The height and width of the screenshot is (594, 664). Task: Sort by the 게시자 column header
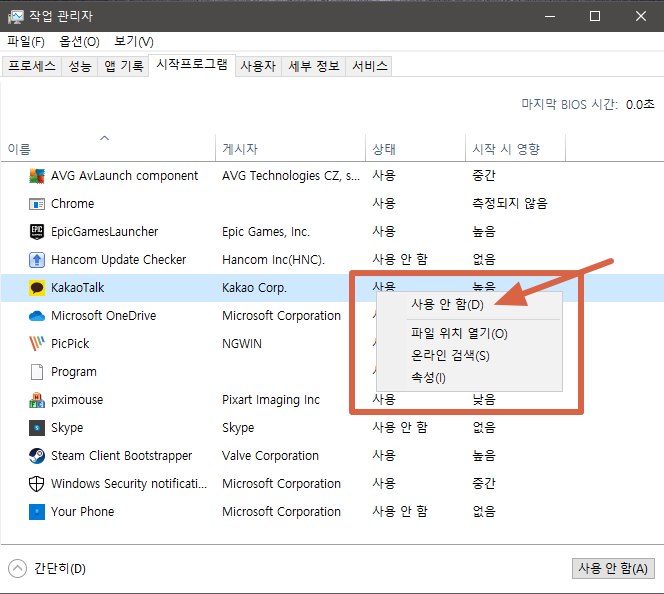point(290,148)
